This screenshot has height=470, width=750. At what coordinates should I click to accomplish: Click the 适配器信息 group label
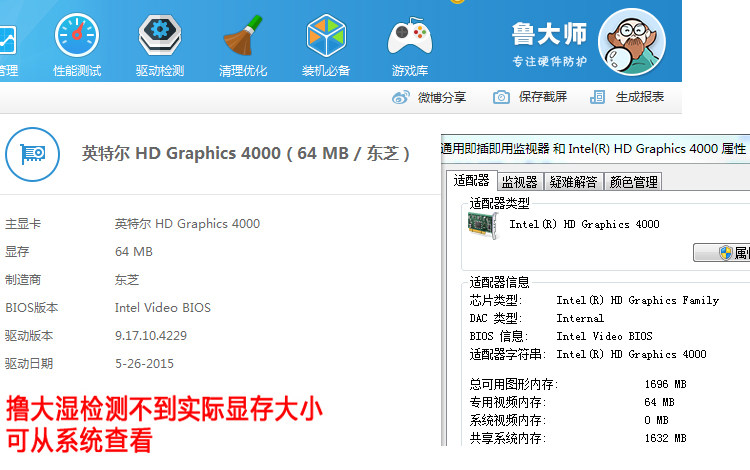[x=499, y=282]
